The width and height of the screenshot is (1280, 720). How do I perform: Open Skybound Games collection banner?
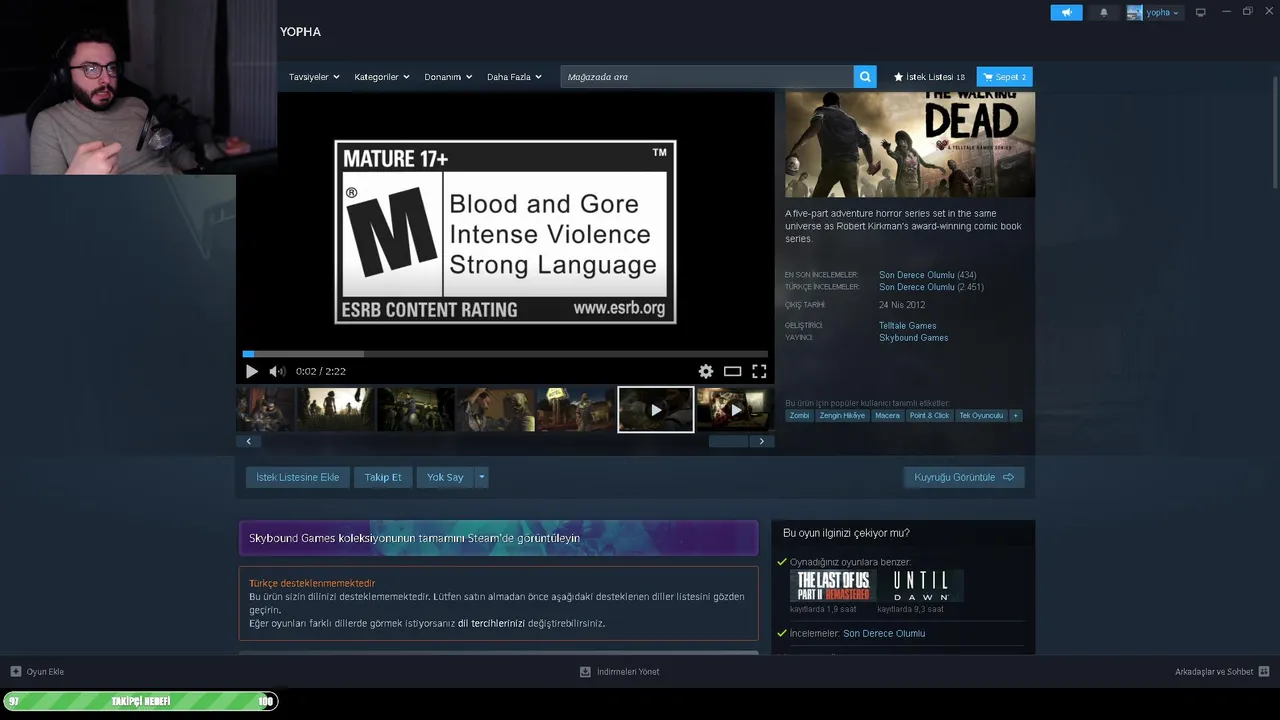(498, 538)
